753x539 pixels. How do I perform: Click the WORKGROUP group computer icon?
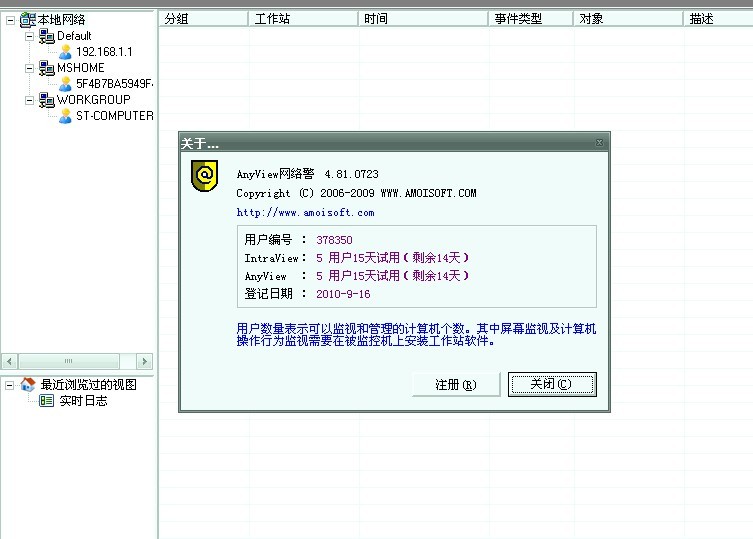[47, 100]
